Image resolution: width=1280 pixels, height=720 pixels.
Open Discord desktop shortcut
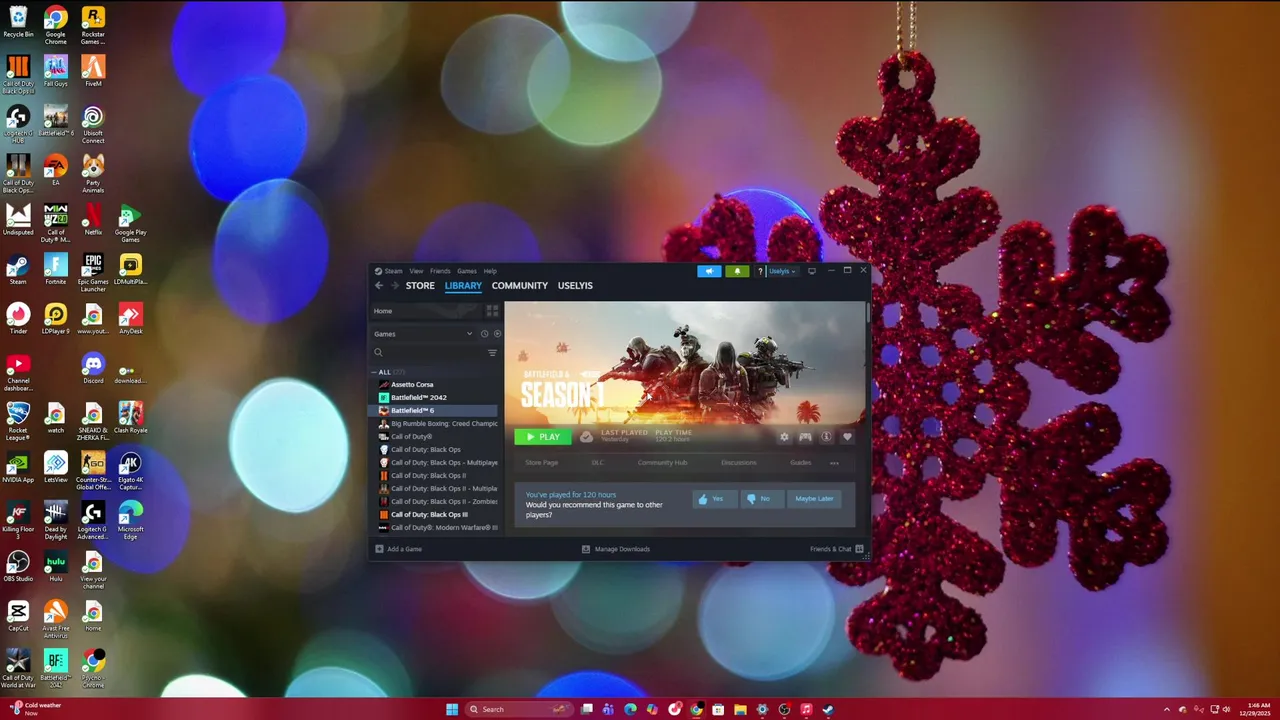[93, 368]
